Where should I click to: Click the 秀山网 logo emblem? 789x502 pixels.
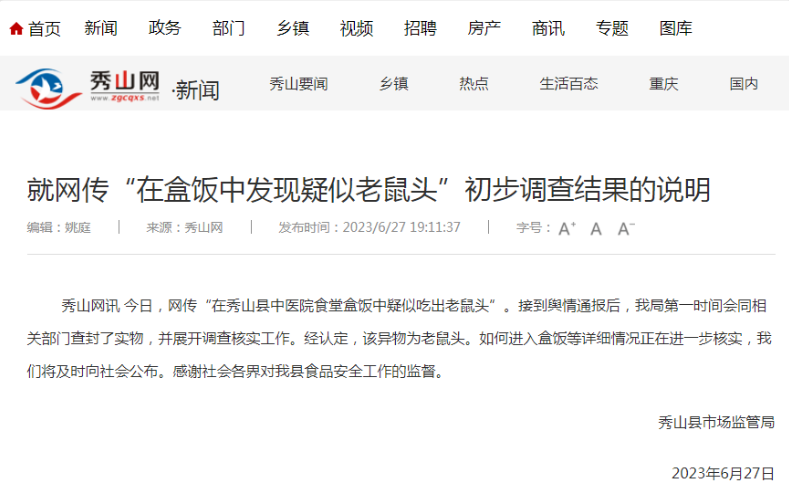point(48,89)
